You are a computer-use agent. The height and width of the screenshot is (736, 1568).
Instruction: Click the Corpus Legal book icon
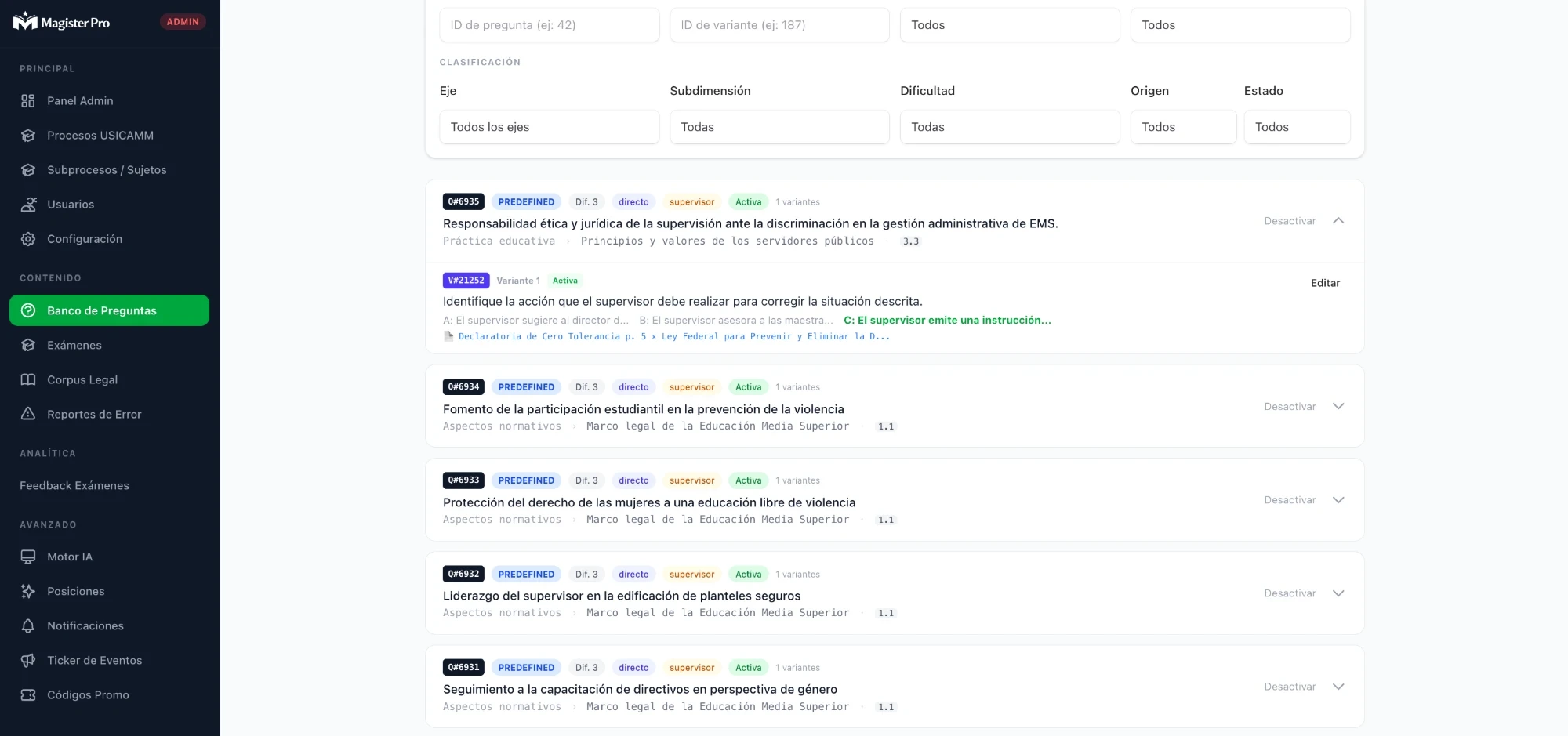point(28,379)
